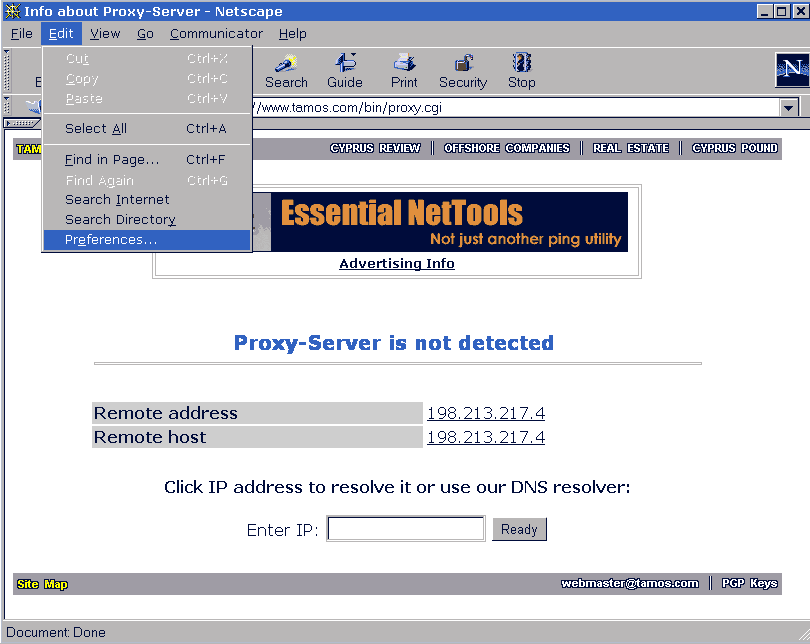Click the Document: Done status text

coord(56,633)
